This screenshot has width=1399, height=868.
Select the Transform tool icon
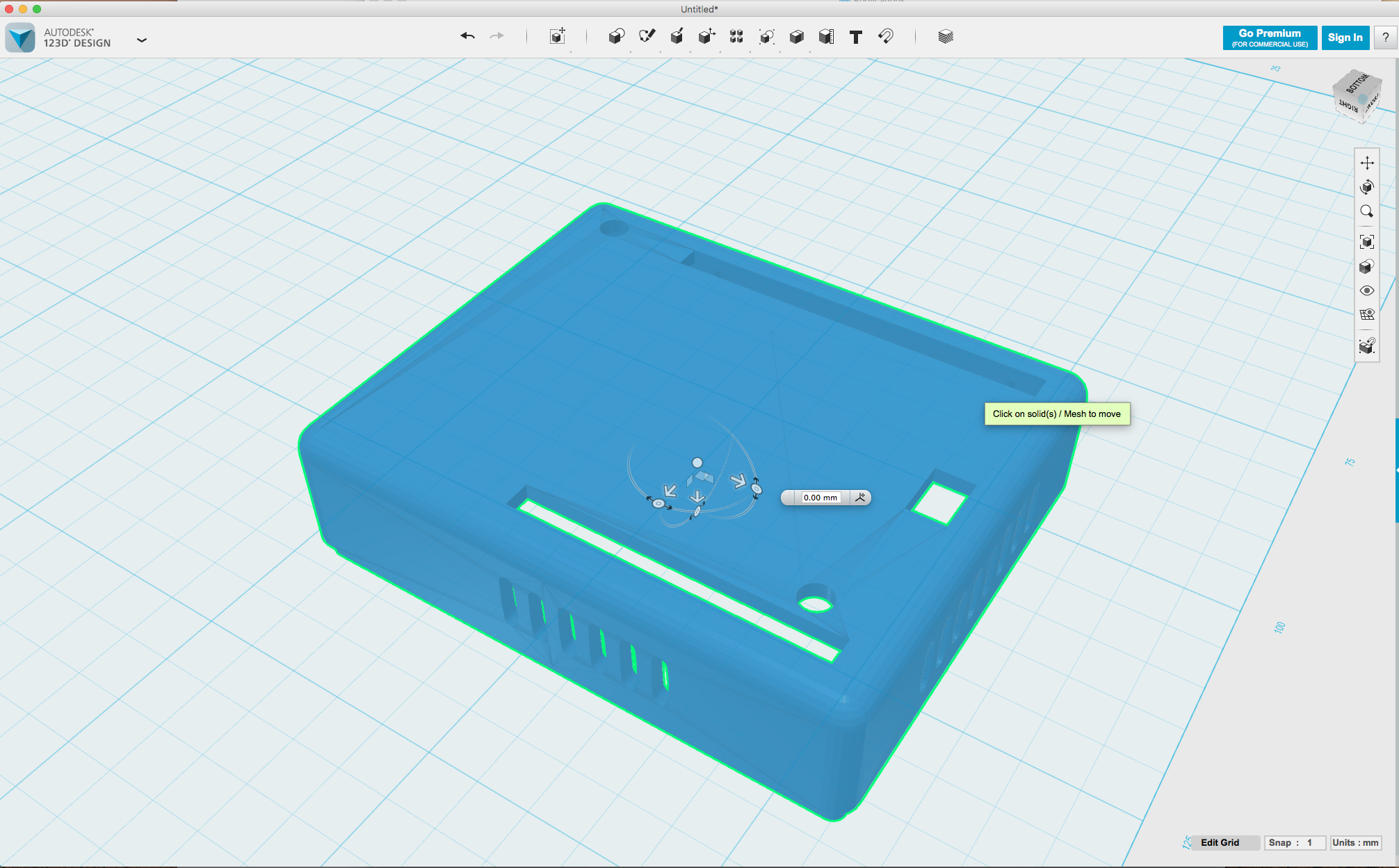(x=557, y=36)
